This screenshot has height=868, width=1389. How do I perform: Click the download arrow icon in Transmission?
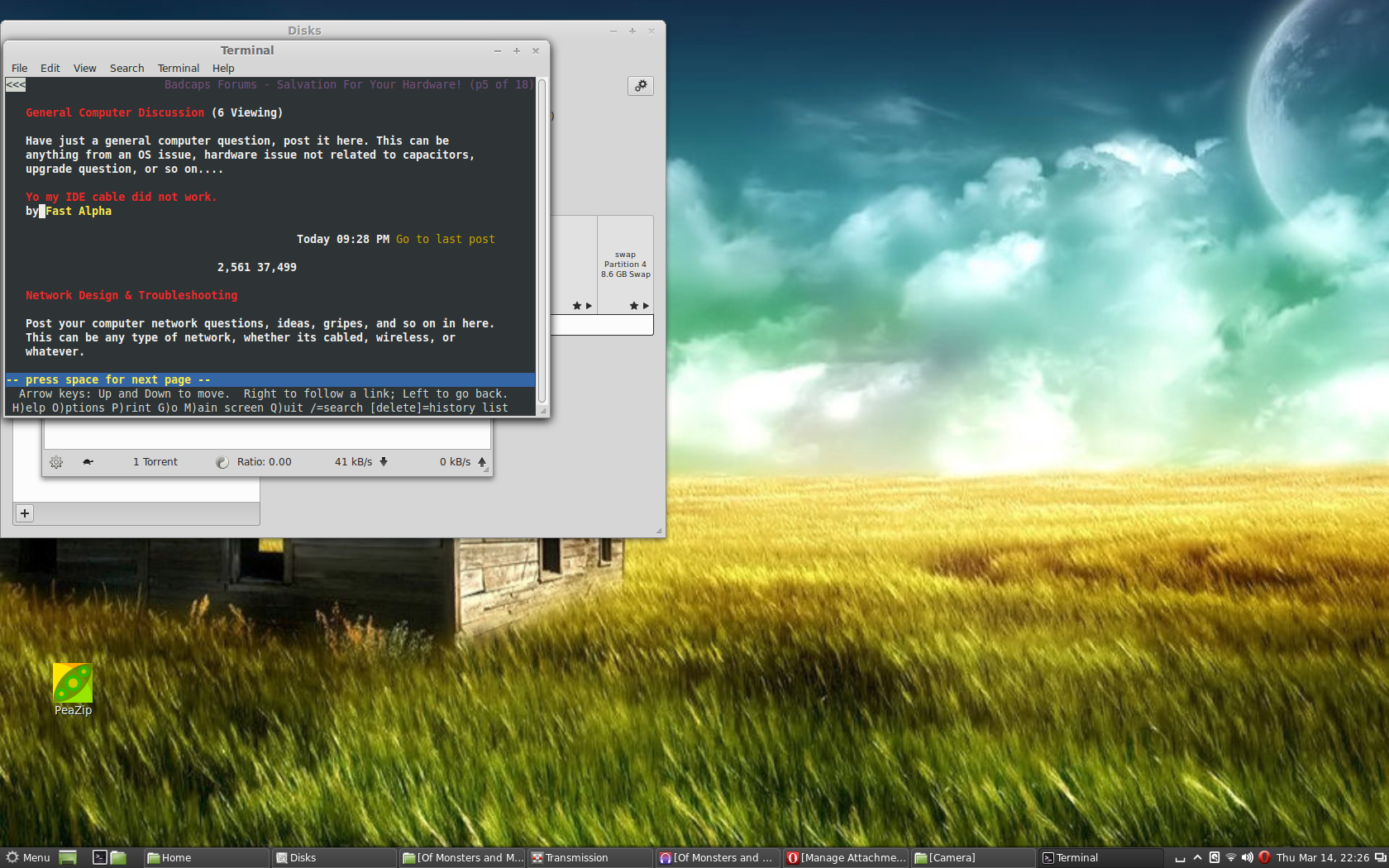coord(384,462)
